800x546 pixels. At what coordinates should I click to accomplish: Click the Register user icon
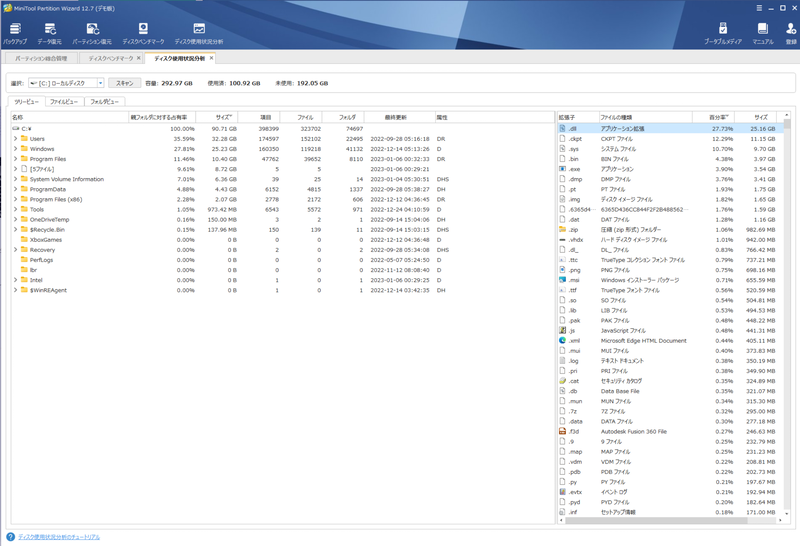tap(791, 29)
